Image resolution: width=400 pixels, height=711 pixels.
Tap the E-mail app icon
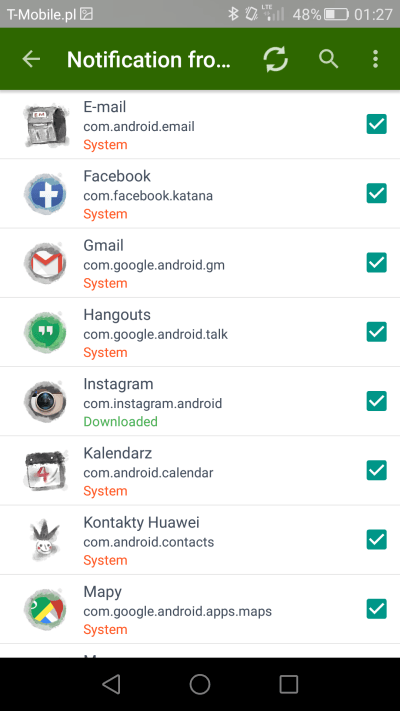tap(45, 125)
